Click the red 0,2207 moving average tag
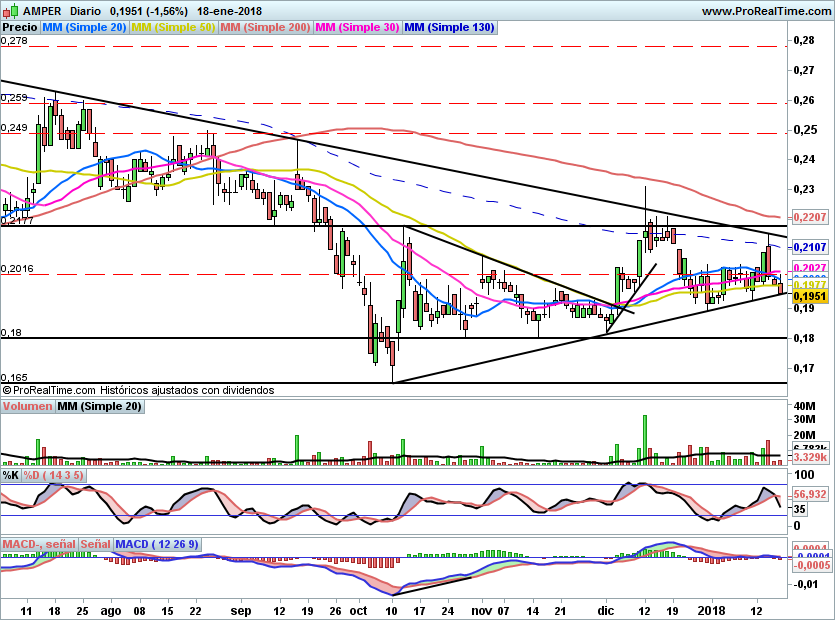835x620 pixels. pyautogui.click(x=809, y=216)
